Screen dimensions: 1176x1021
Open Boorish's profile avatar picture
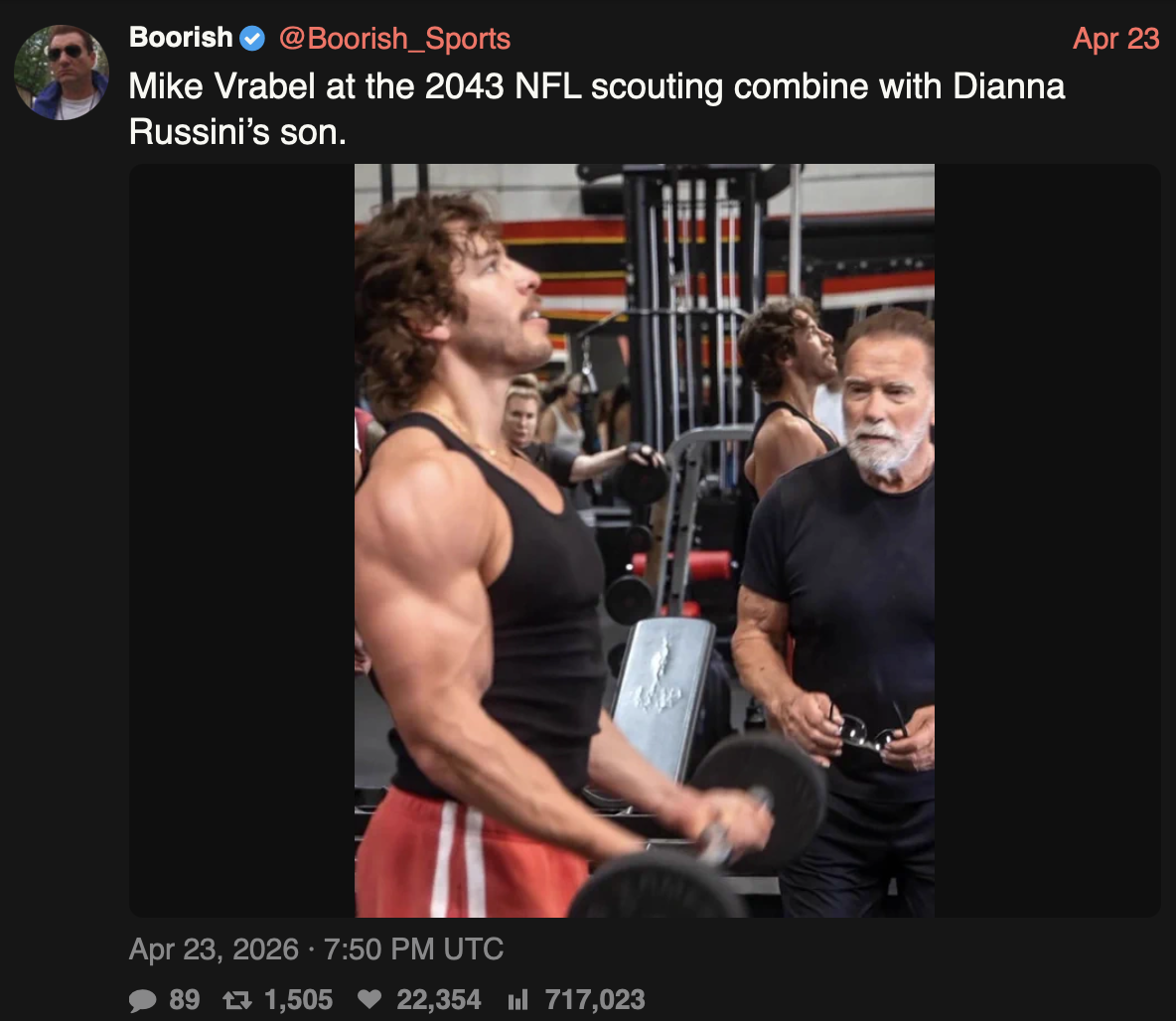pyautogui.click(x=62, y=73)
